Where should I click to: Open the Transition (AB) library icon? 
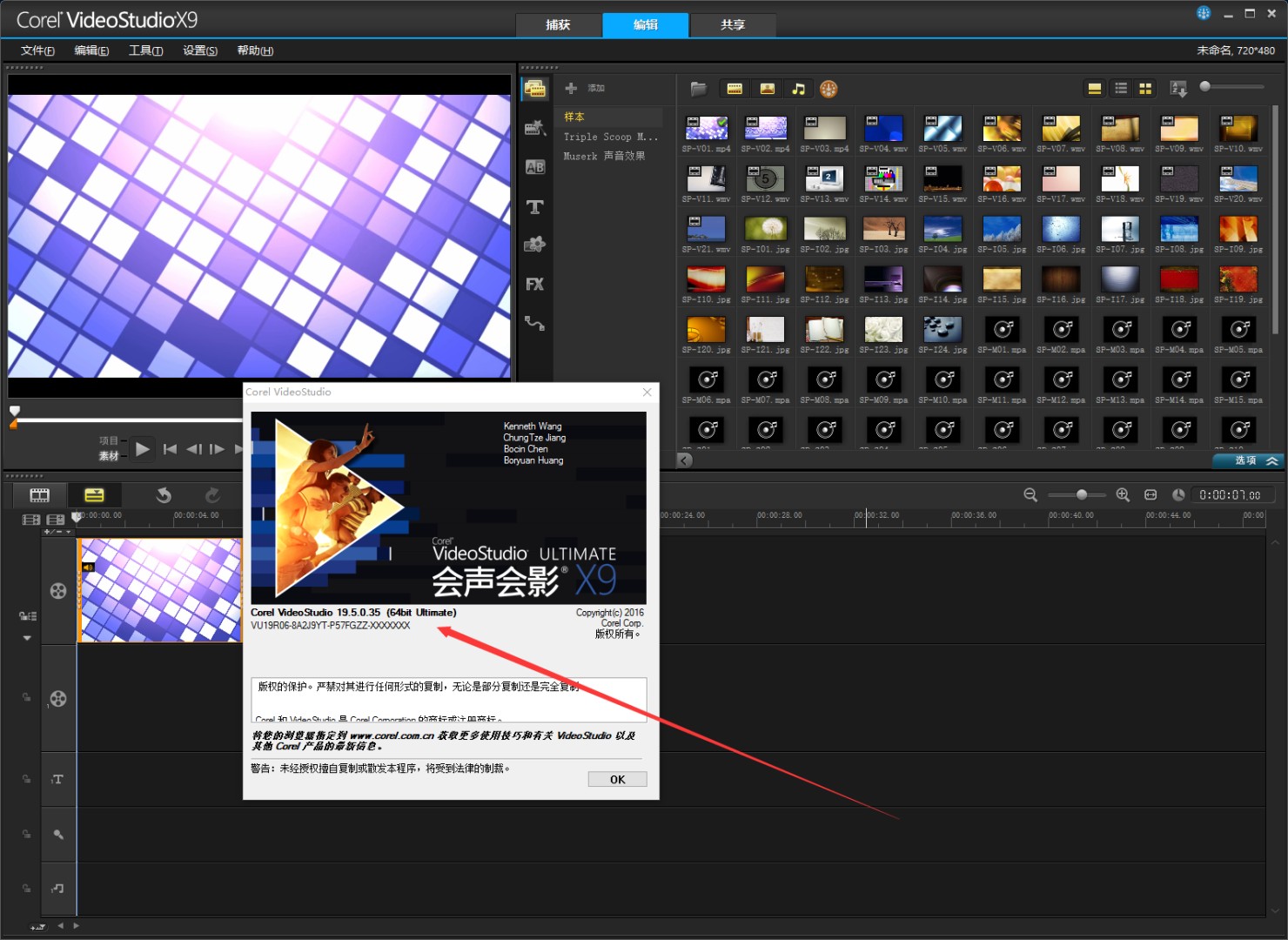534,167
